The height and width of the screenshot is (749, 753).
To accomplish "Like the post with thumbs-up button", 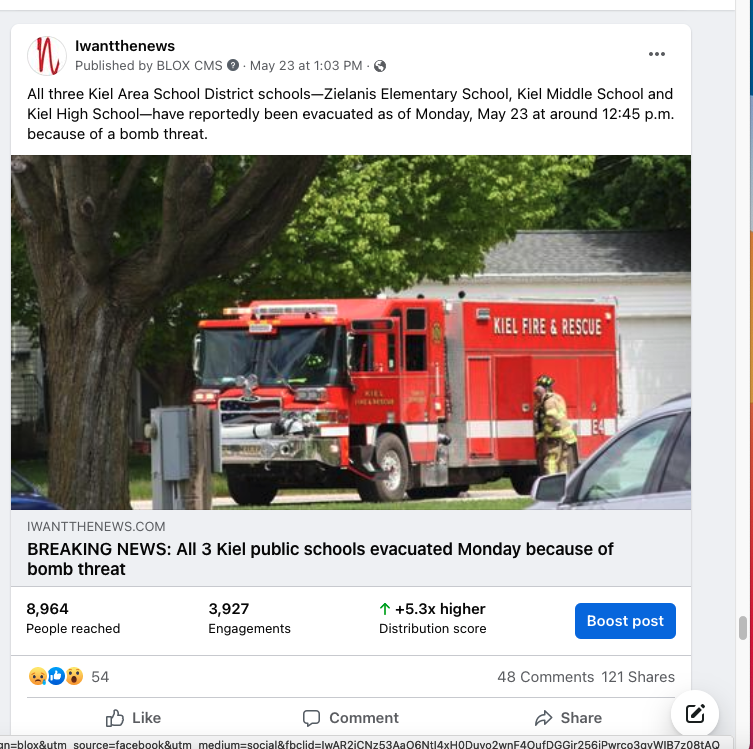I will click(133, 718).
